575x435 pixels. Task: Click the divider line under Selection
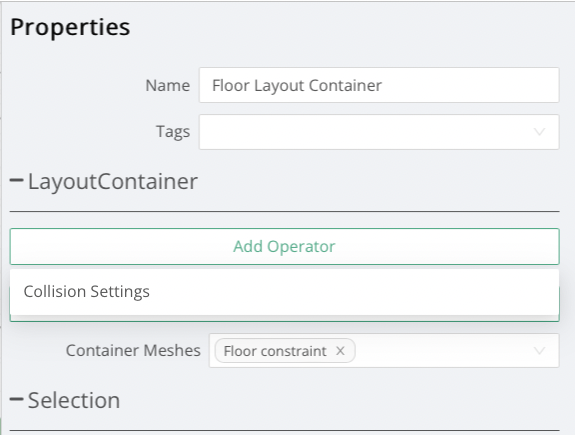pyautogui.click(x=284, y=430)
